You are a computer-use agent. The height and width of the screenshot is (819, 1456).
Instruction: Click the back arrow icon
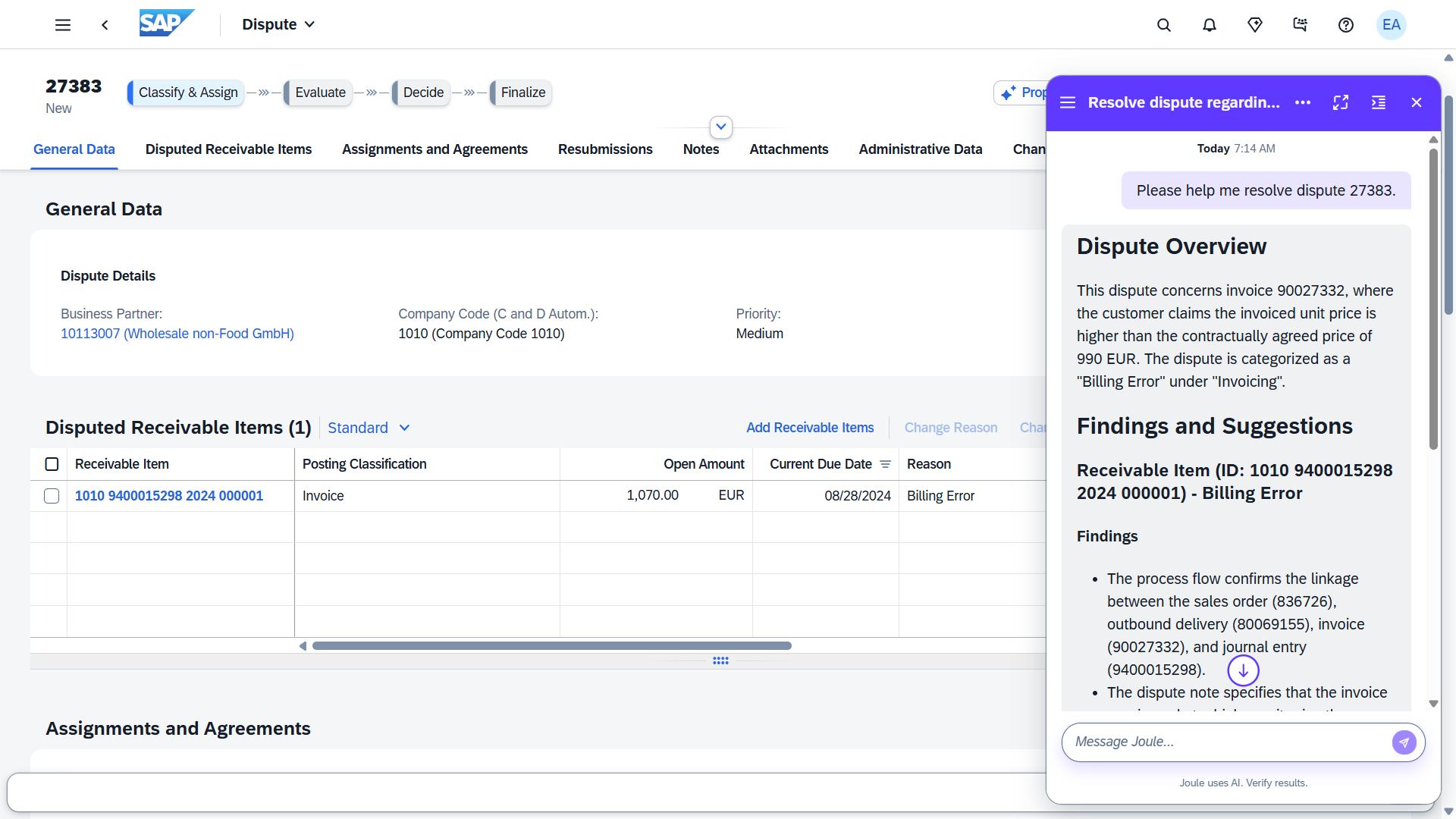coord(105,25)
